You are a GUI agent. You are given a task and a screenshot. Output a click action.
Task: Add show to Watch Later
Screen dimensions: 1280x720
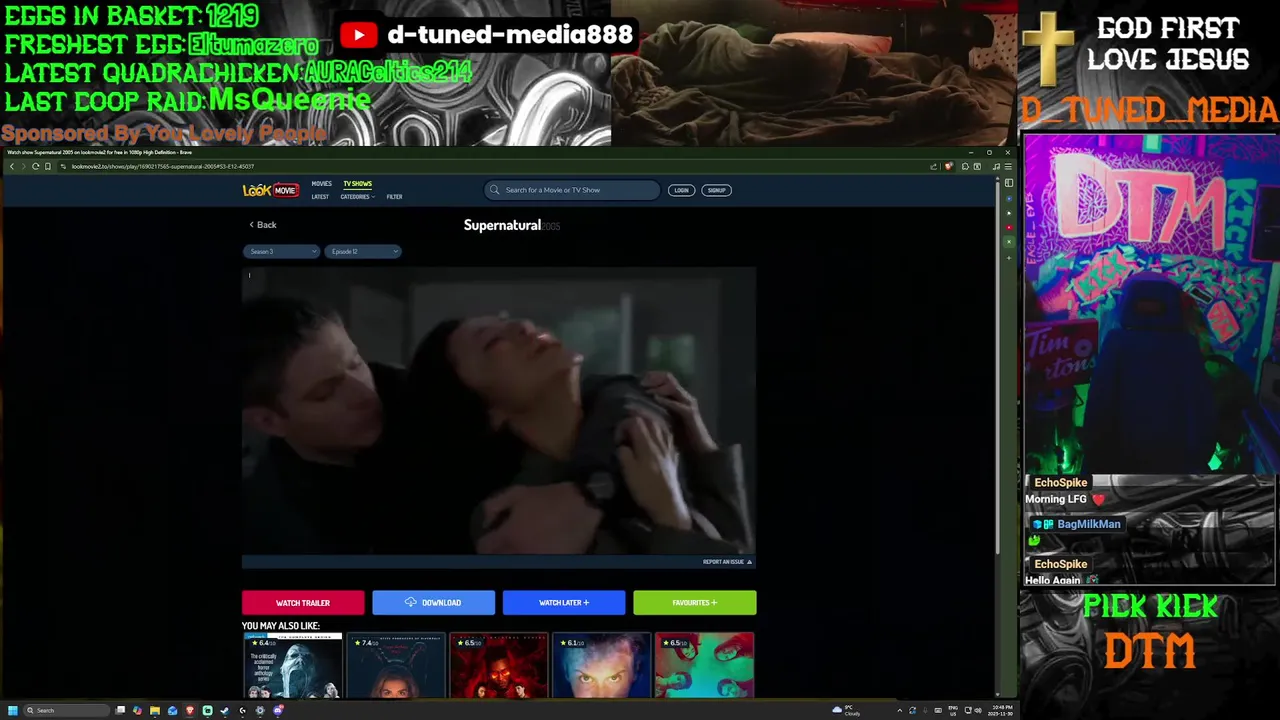coord(564,603)
